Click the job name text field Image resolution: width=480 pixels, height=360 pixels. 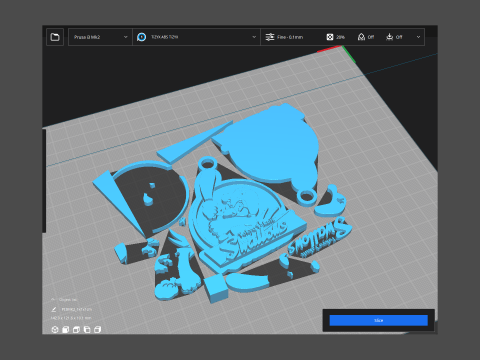point(77,309)
